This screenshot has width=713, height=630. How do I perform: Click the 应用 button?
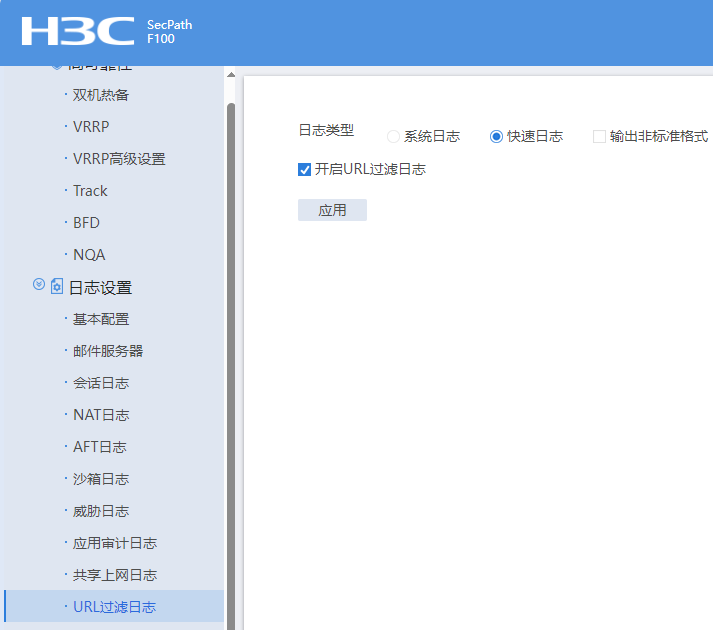click(332, 210)
